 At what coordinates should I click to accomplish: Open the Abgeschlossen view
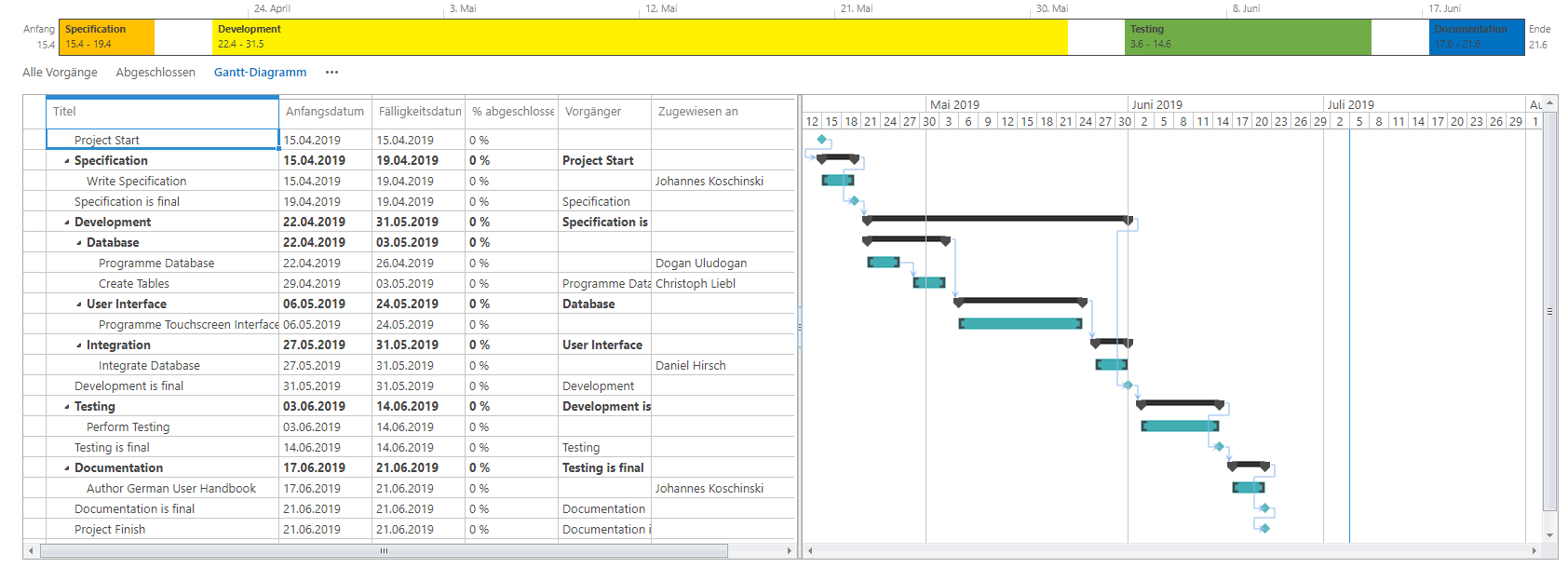pos(155,73)
